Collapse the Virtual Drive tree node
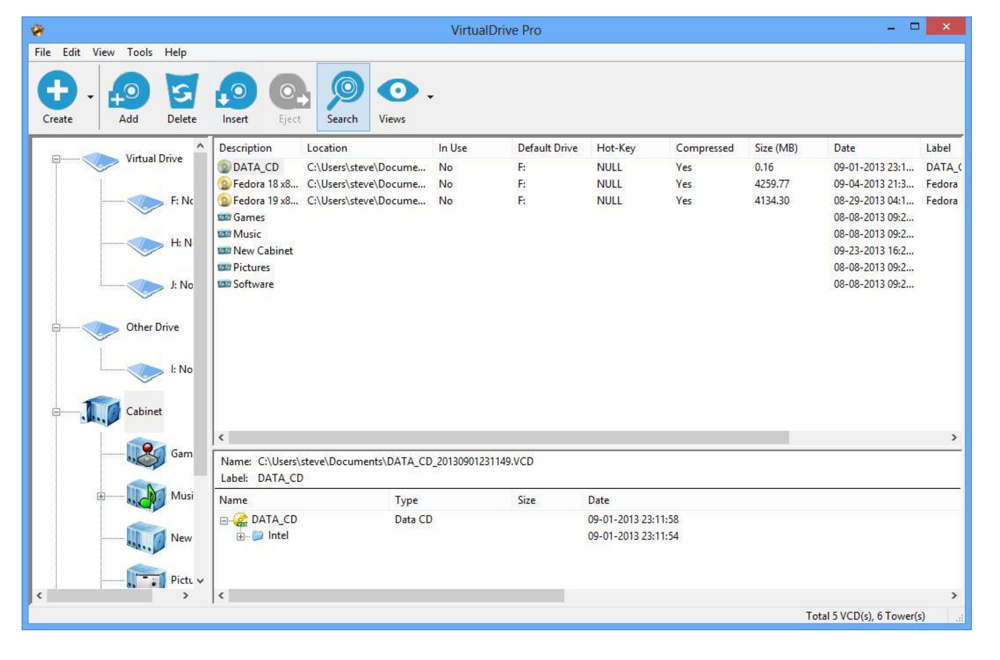Screen dimensions: 1000x660 (56, 159)
